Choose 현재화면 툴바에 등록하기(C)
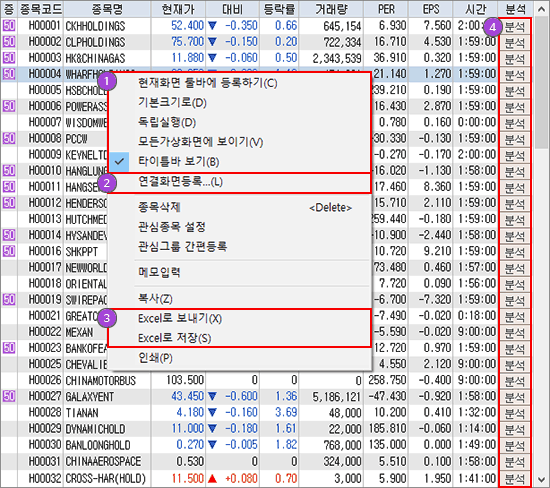The image size is (550, 488). tap(208, 83)
